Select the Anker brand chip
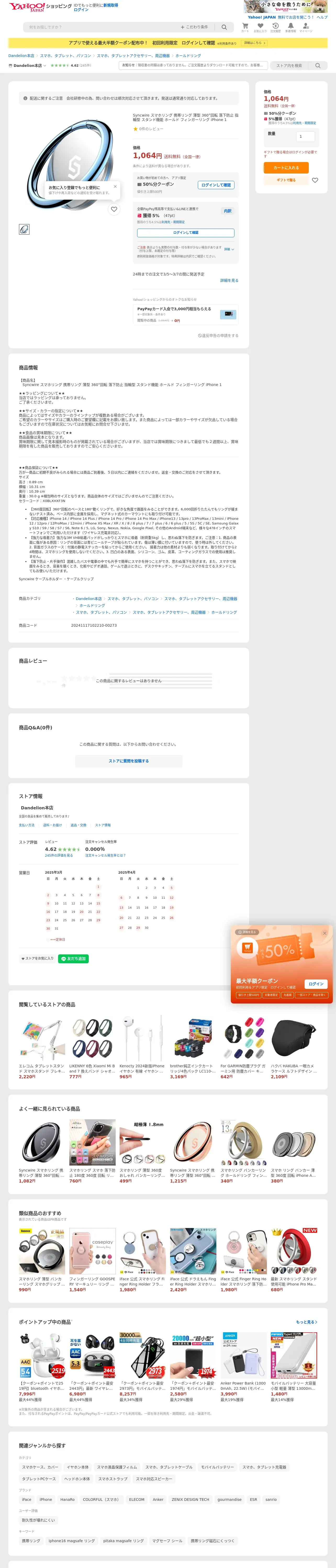Viewport: 336px width, 1568px height. point(158,1500)
